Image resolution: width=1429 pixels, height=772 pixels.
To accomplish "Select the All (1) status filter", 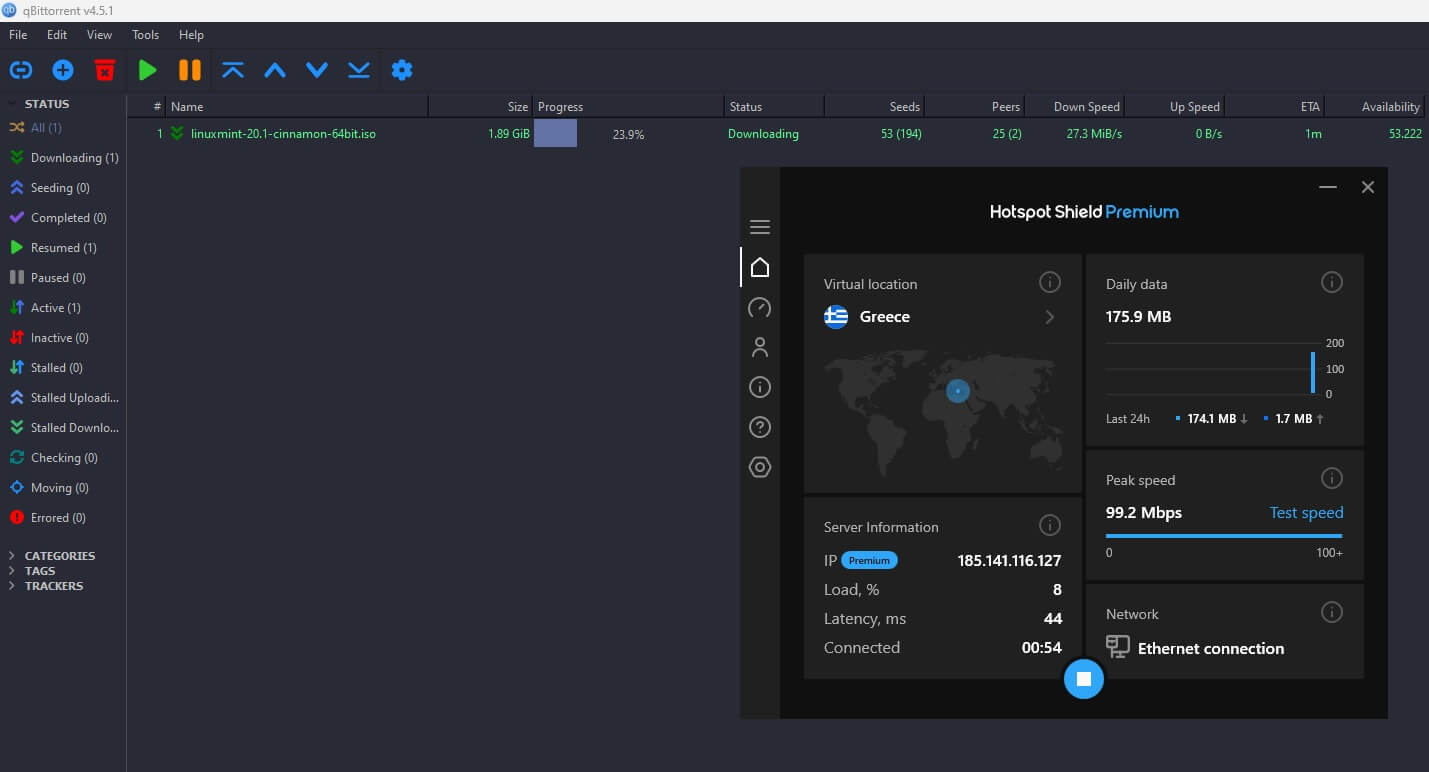I will coord(36,128).
